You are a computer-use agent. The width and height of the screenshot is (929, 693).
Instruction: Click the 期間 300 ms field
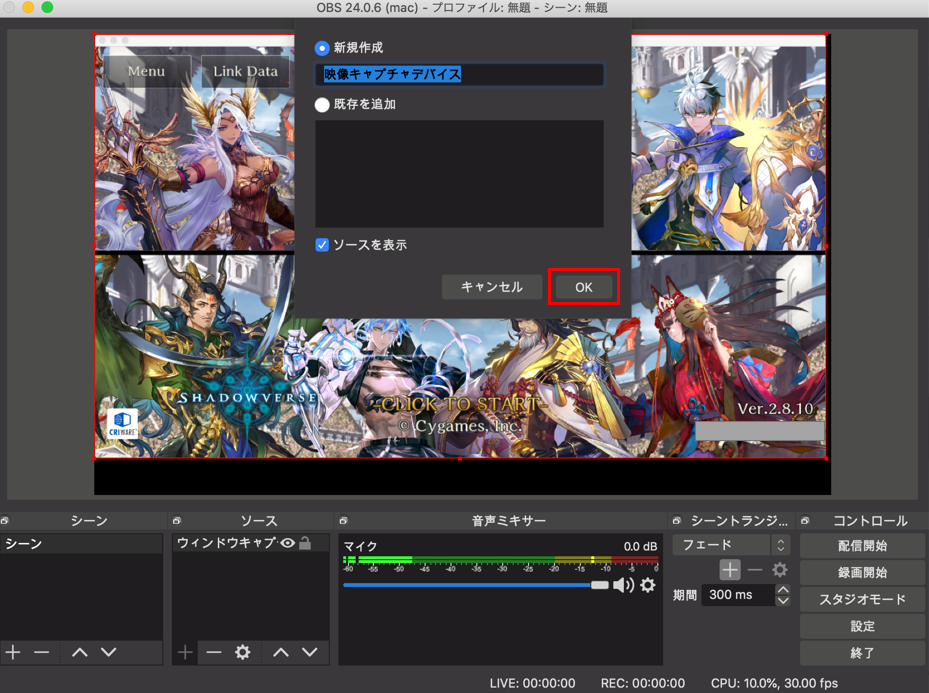coord(738,595)
